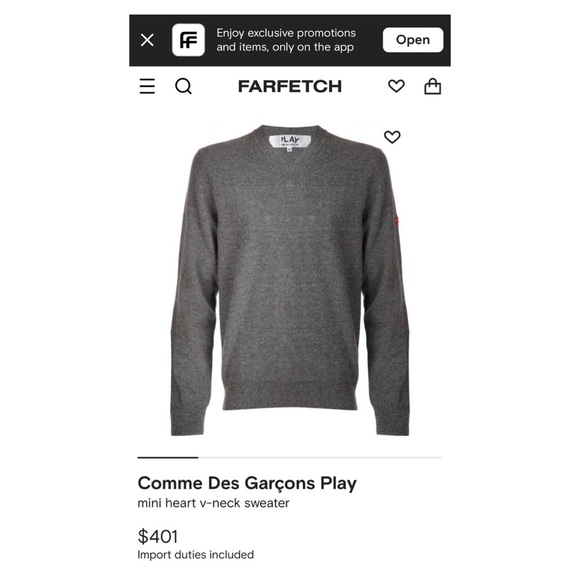This screenshot has height=580, width=580.
Task: Tap the PLAY neck label on sweater
Action: [x=290, y=141]
